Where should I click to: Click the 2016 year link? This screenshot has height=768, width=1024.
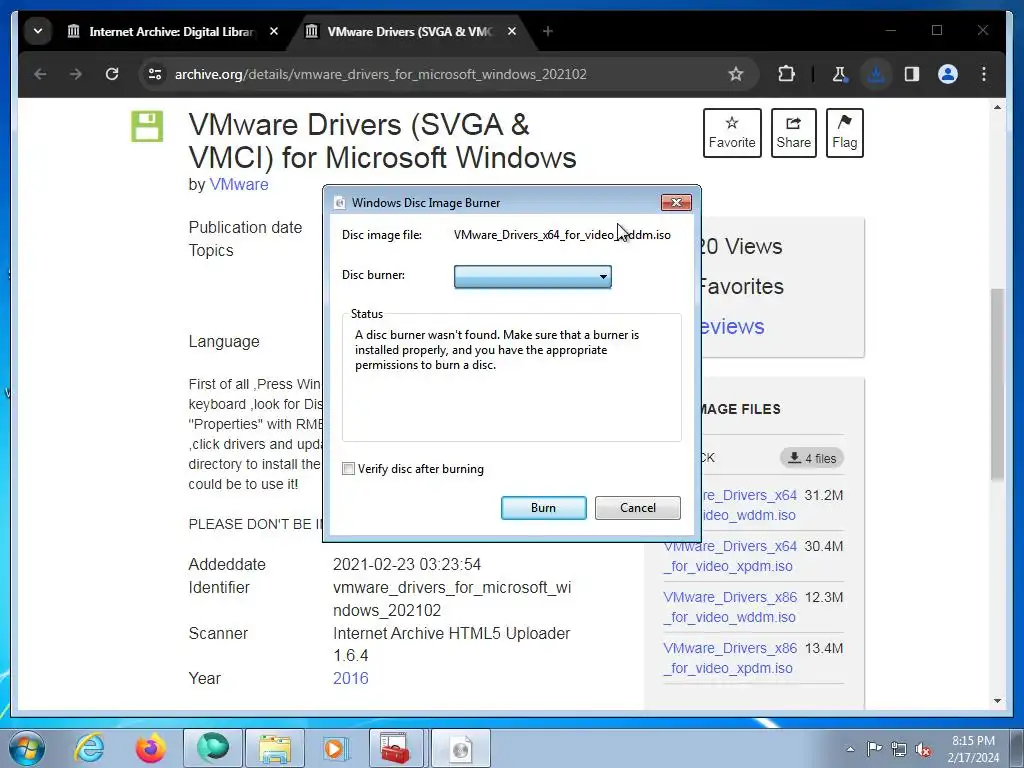351,679
